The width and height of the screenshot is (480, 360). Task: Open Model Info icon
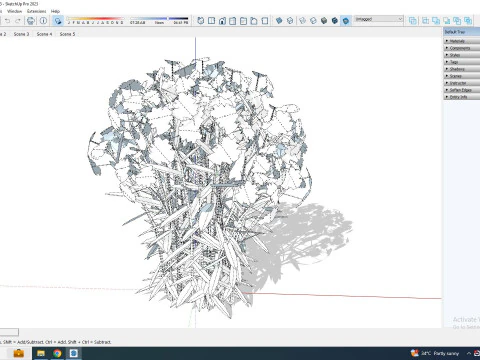[x=43, y=21]
